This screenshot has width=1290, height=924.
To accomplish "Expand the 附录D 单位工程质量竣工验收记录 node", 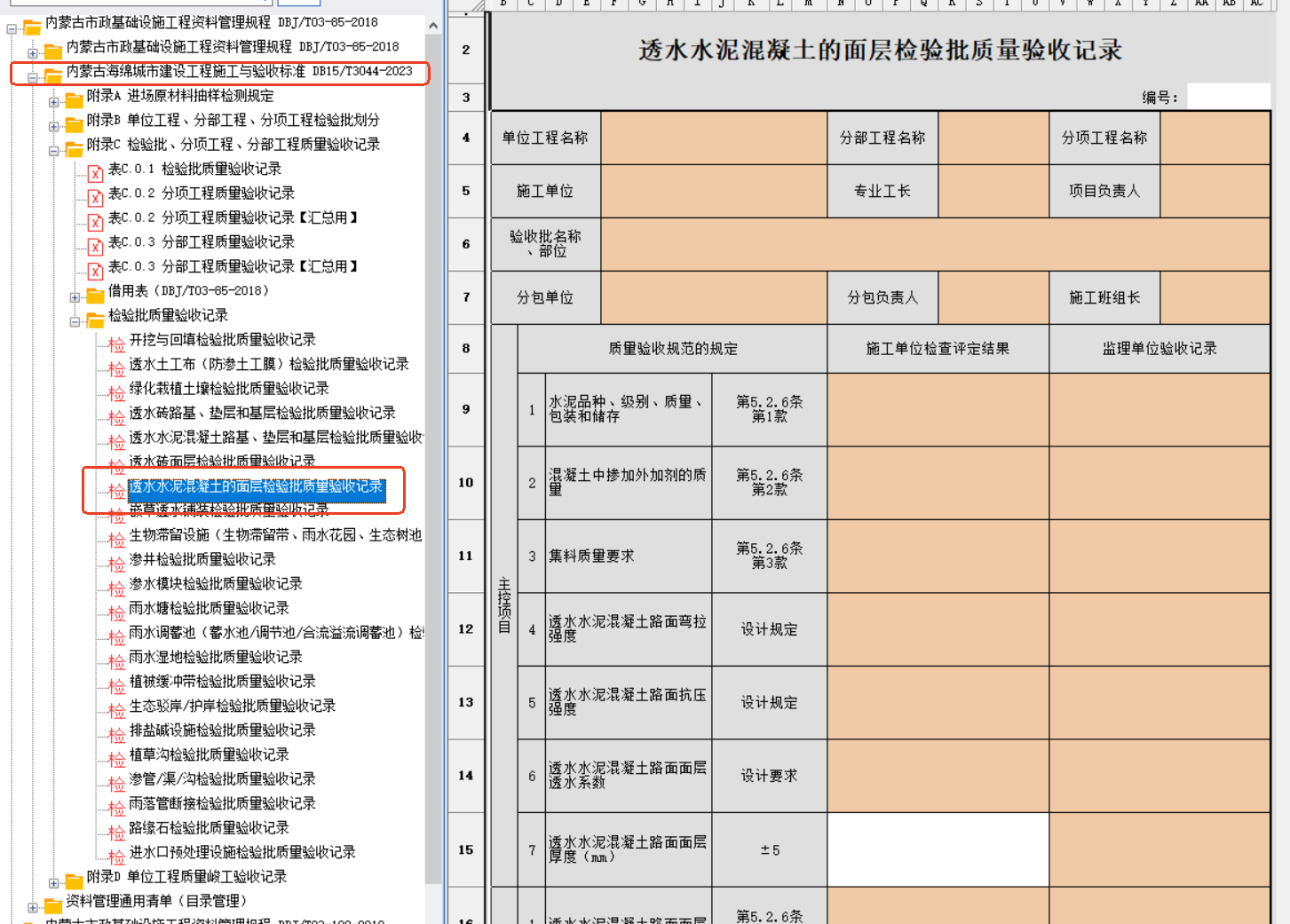I will 54,883.
